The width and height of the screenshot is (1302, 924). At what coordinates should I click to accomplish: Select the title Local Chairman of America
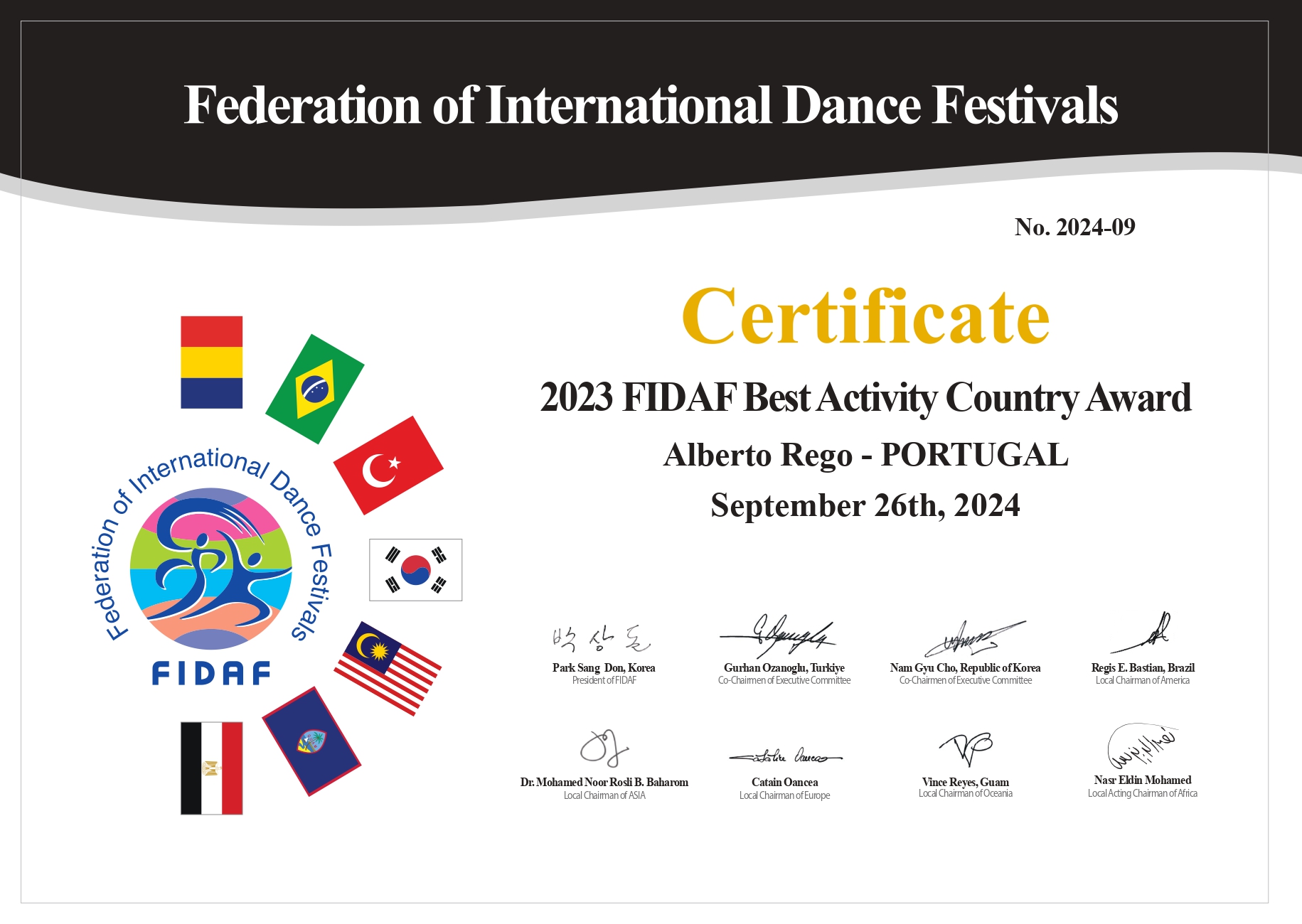click(1143, 680)
